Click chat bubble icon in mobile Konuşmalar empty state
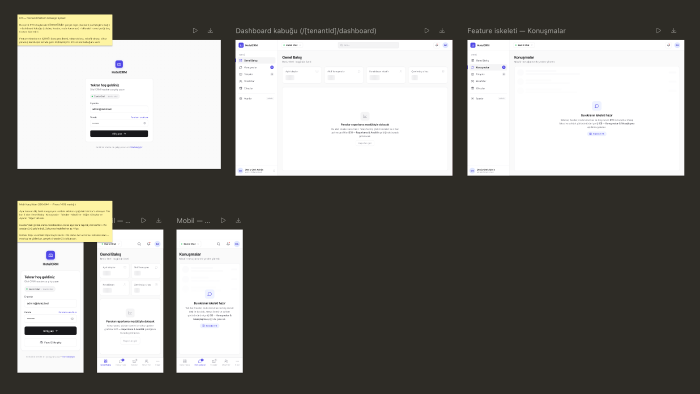The height and width of the screenshot is (394, 700). coord(209,294)
